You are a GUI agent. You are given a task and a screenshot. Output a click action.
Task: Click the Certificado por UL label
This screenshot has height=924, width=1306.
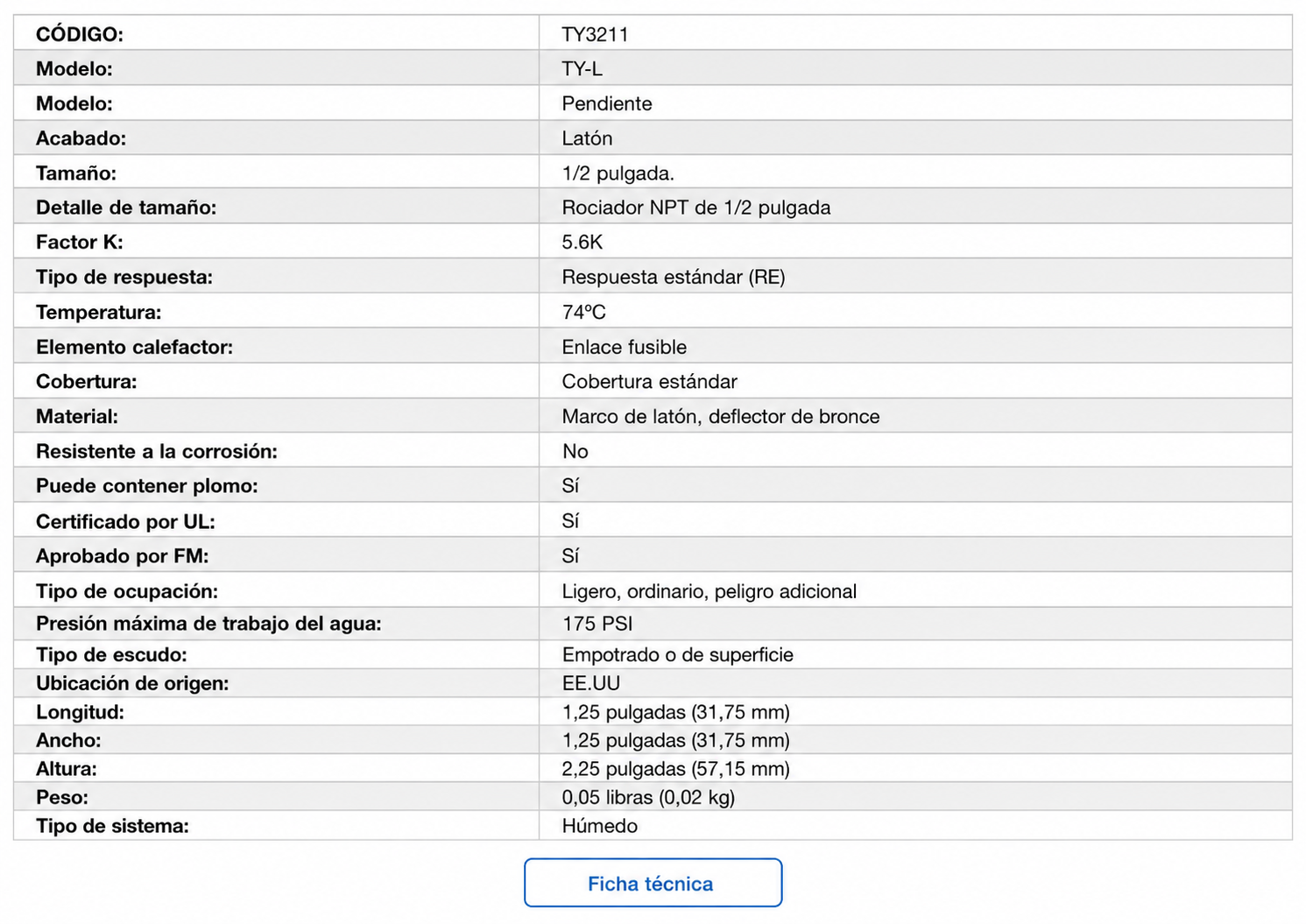click(x=125, y=521)
